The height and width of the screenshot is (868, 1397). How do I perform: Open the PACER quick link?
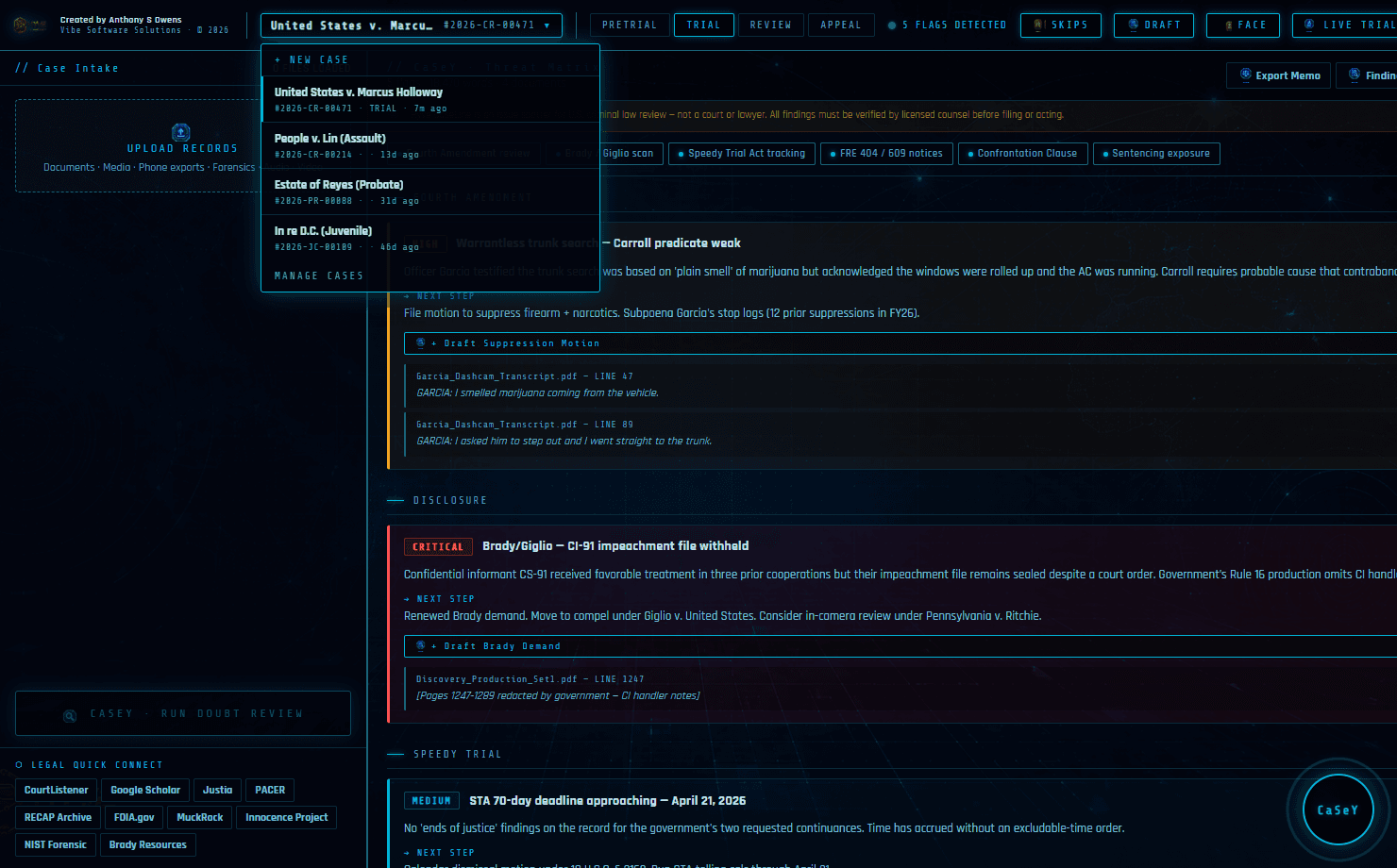(x=270, y=791)
